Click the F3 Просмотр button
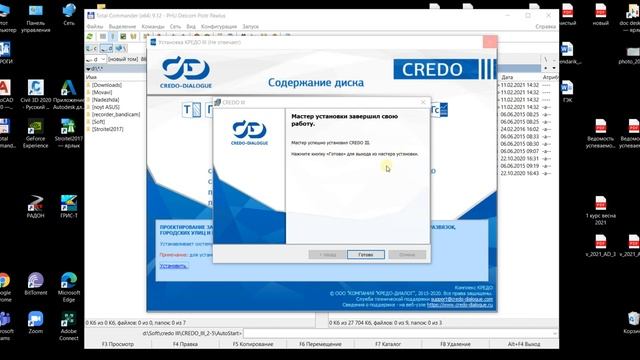 (118, 344)
